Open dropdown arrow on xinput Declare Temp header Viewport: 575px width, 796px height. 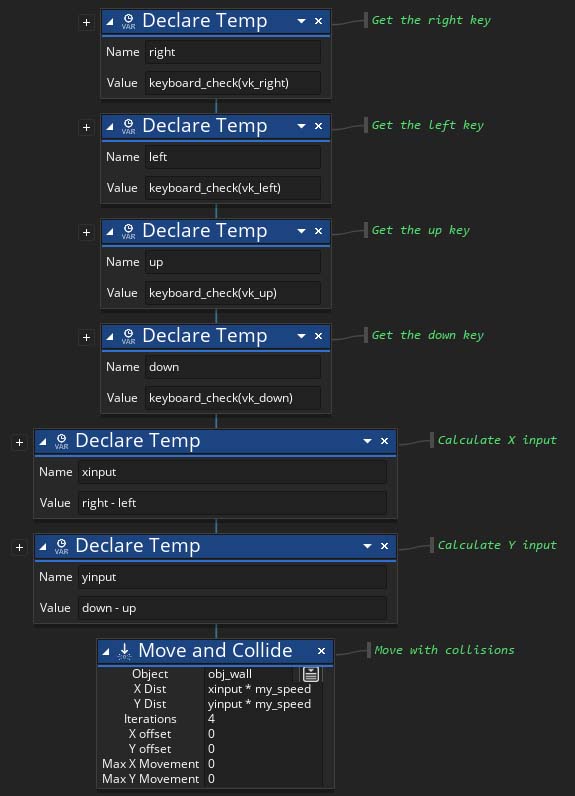pos(367,441)
